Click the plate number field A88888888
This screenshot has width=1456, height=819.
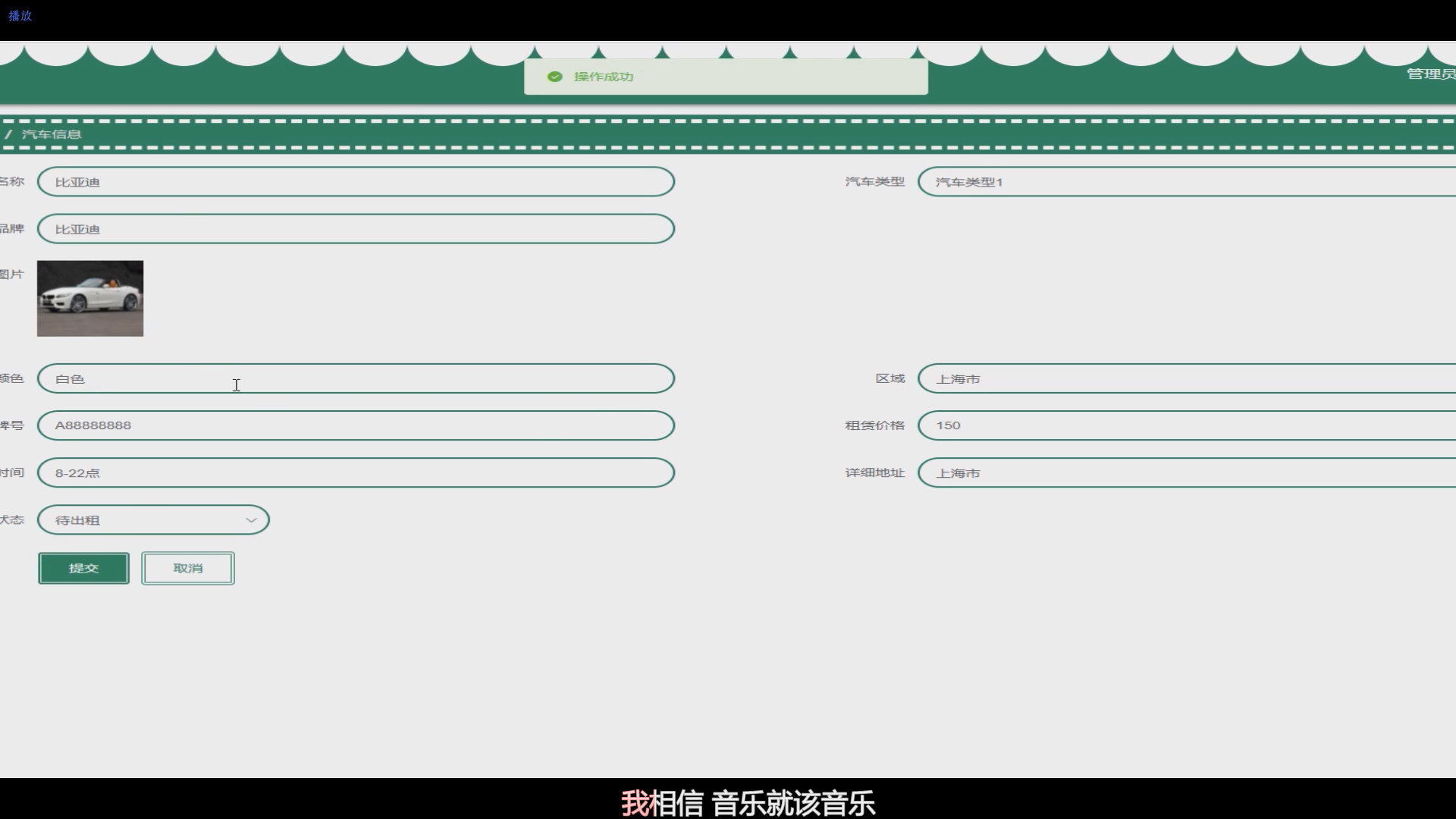tap(356, 425)
